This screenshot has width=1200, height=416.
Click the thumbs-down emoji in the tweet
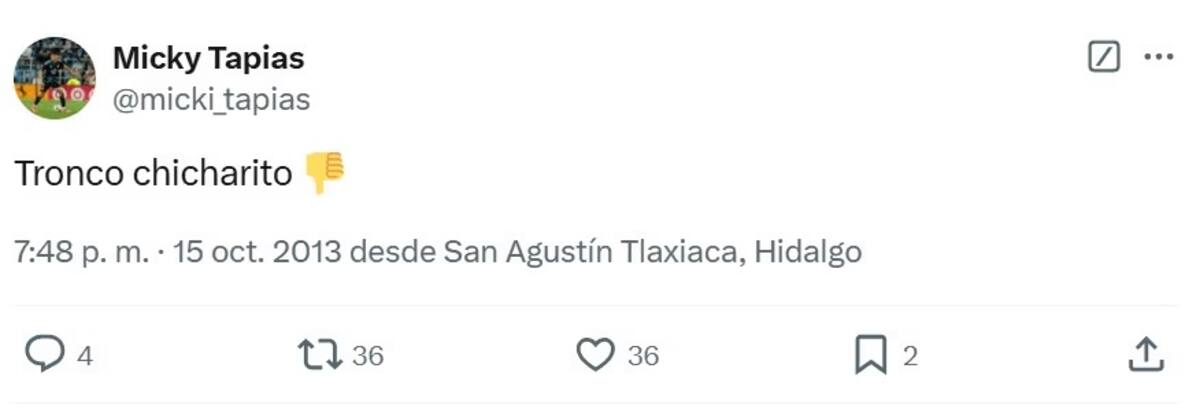(x=324, y=172)
